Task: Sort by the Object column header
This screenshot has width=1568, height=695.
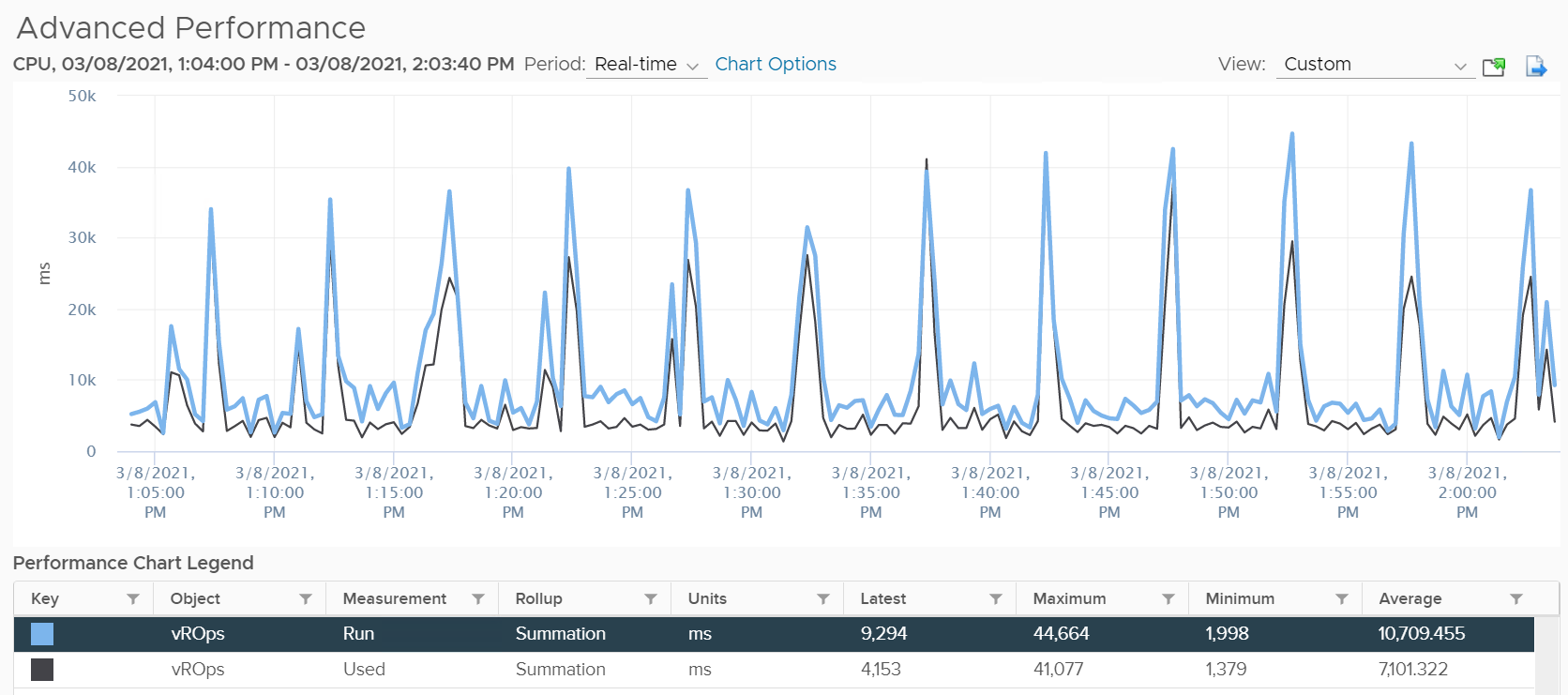Action: click(x=195, y=598)
